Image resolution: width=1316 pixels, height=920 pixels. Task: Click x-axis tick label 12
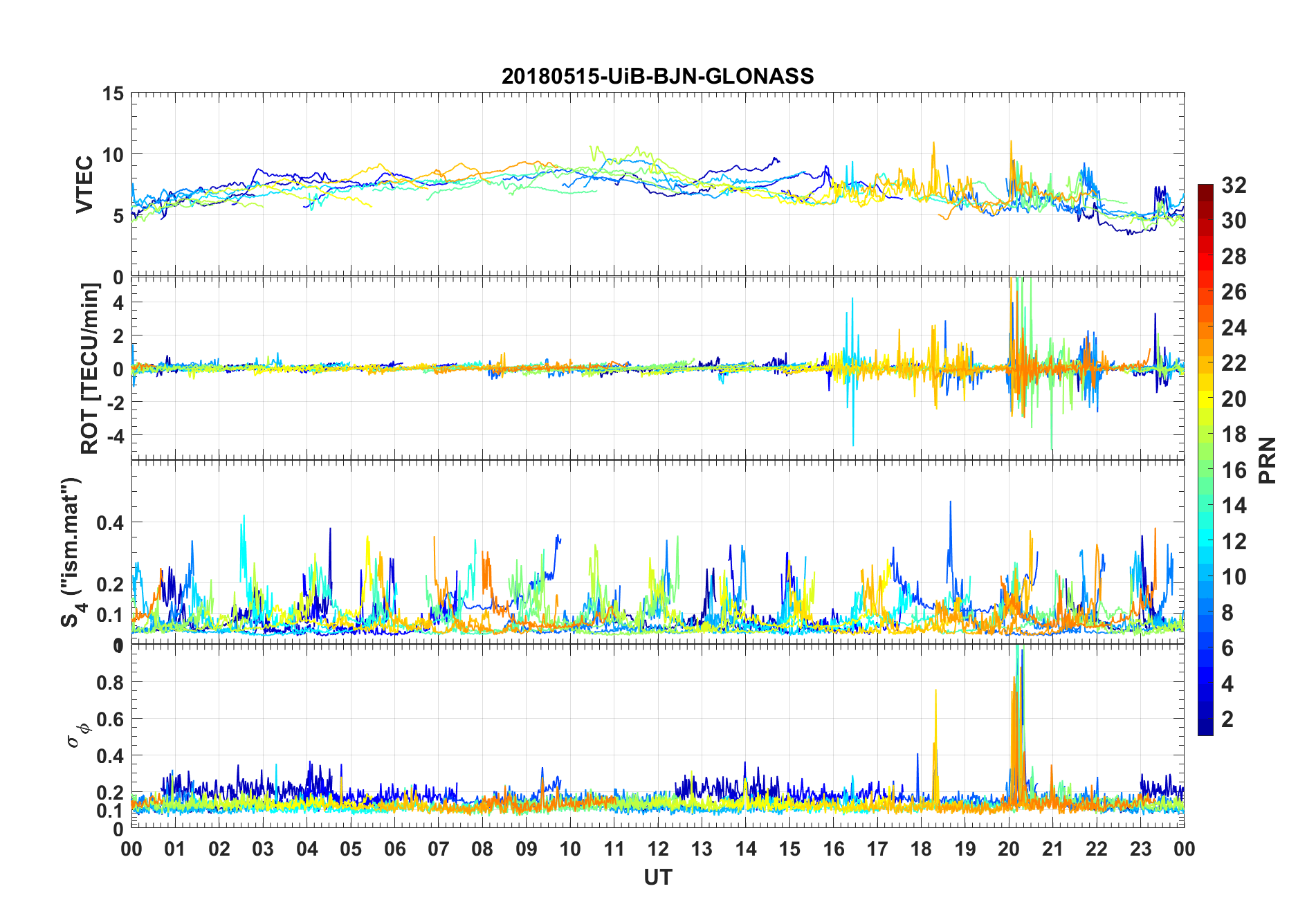point(657,849)
